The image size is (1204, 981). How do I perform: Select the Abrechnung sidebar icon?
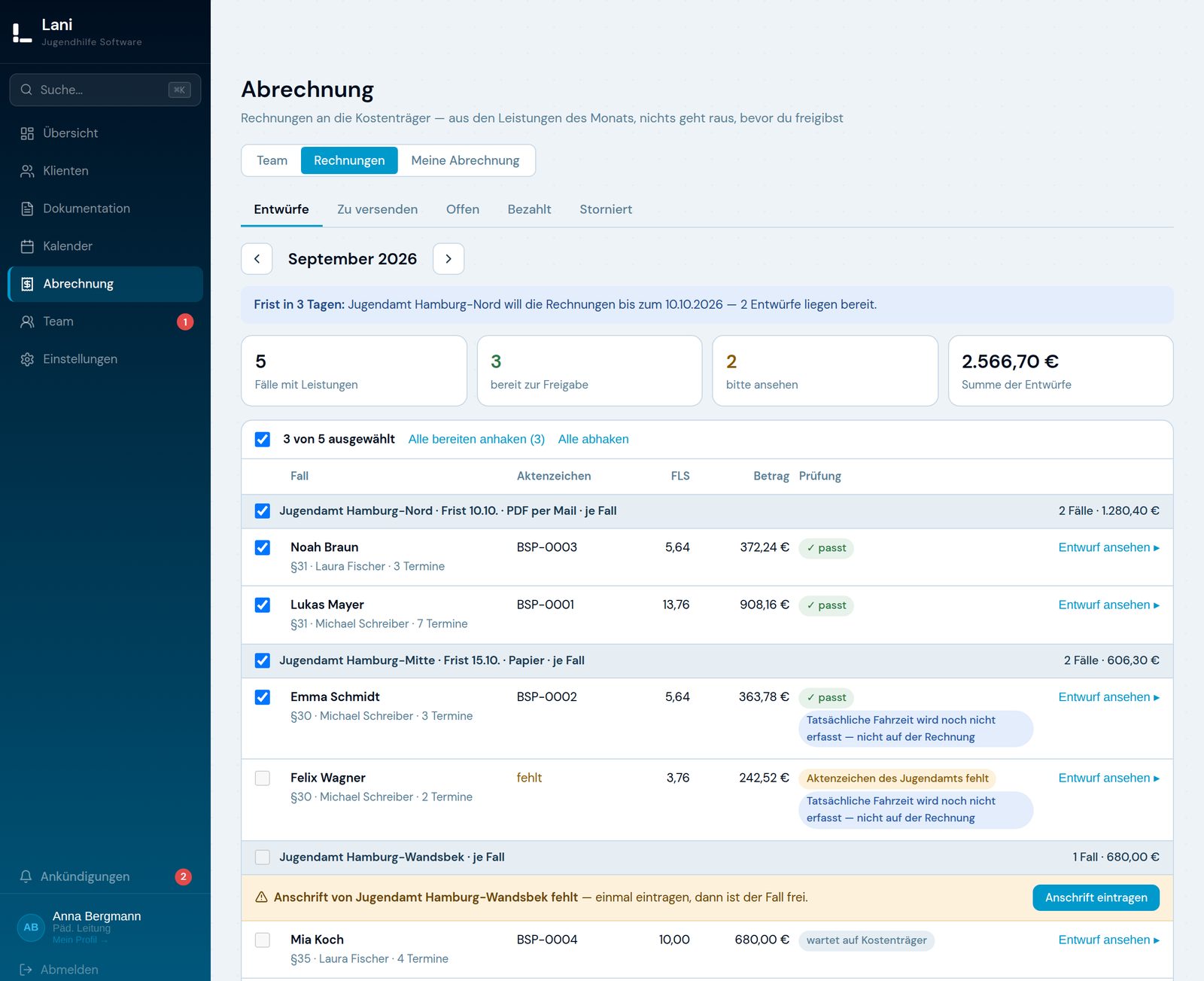pos(27,284)
